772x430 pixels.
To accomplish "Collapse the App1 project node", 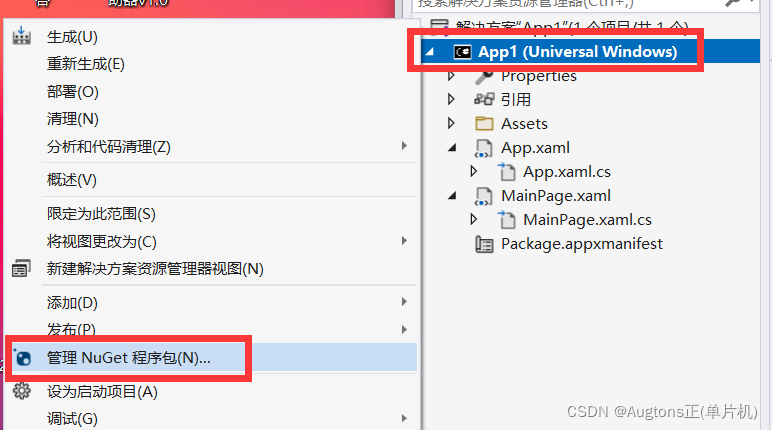I will pyautogui.click(x=430, y=51).
